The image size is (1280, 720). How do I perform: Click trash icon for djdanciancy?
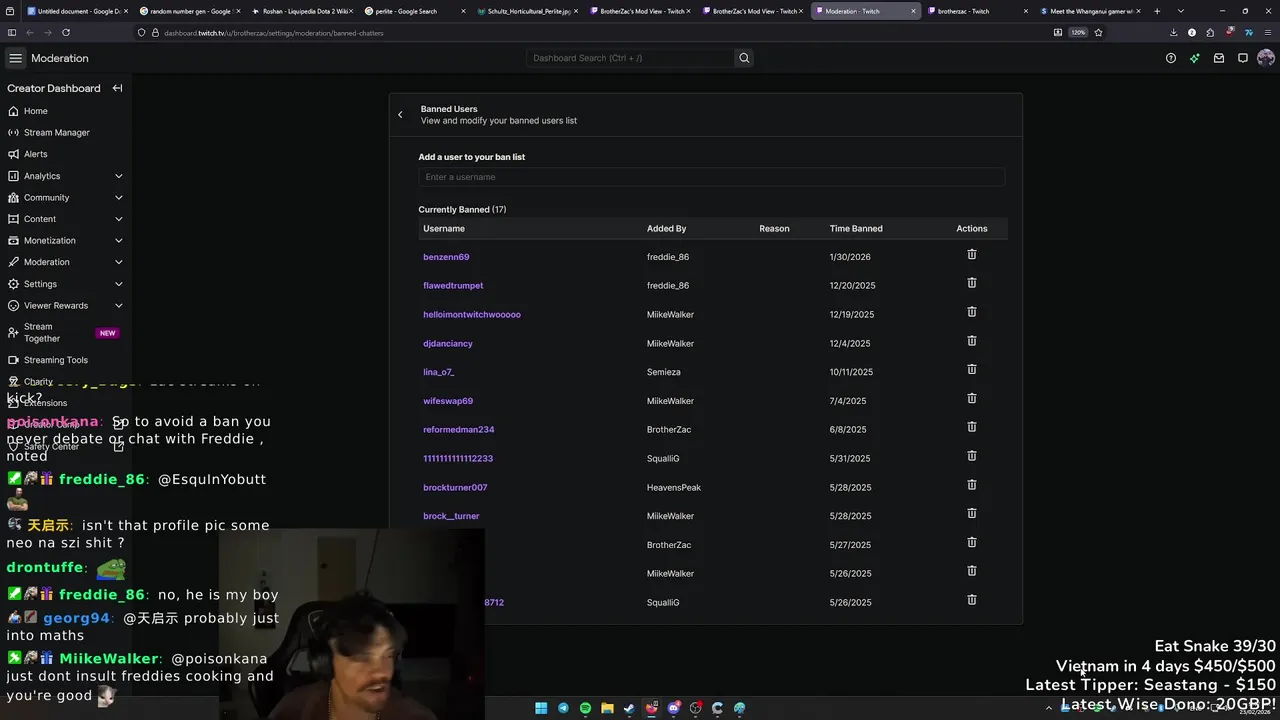971,341
